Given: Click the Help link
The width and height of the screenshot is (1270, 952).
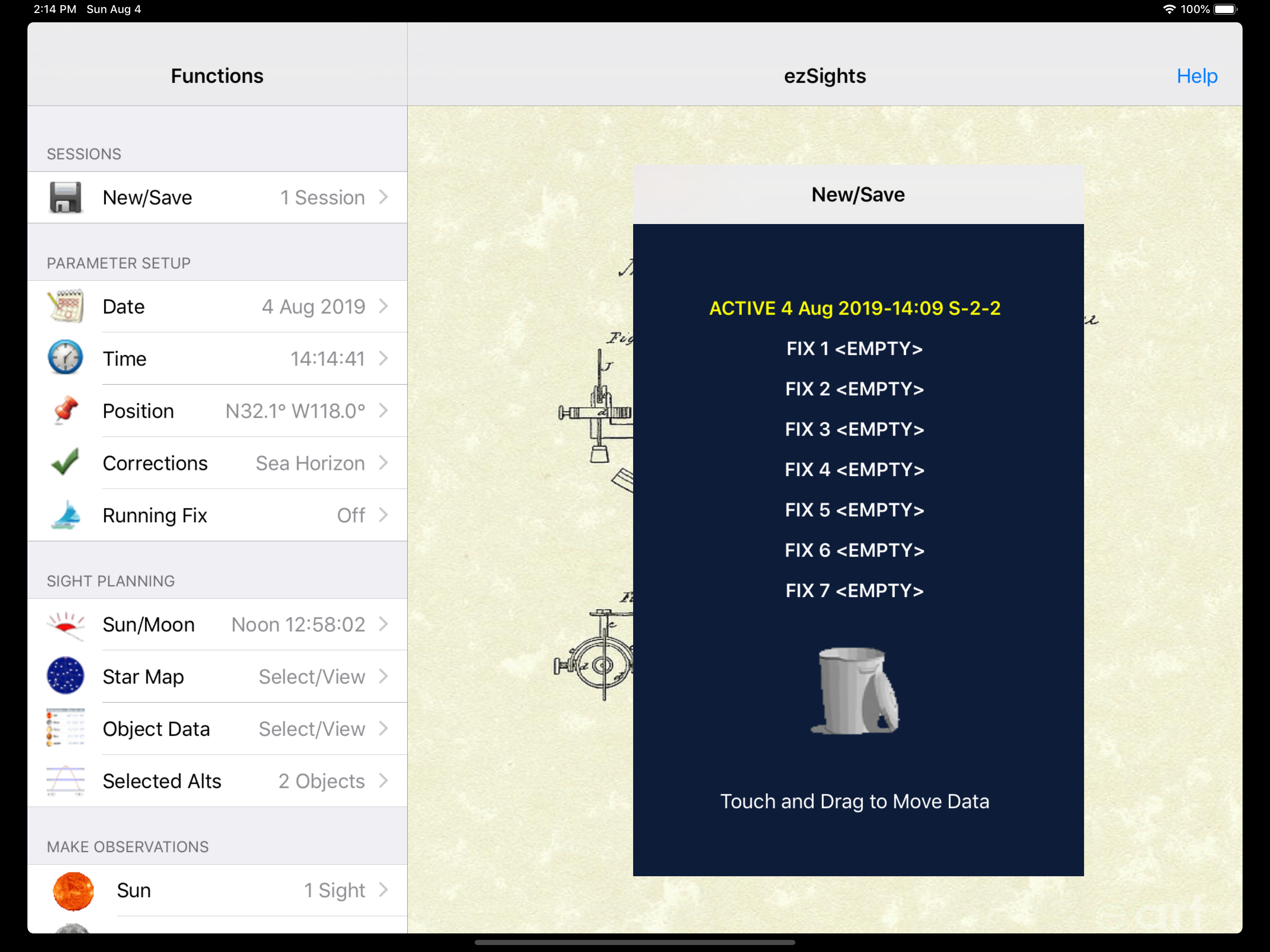Looking at the screenshot, I should tap(1197, 76).
